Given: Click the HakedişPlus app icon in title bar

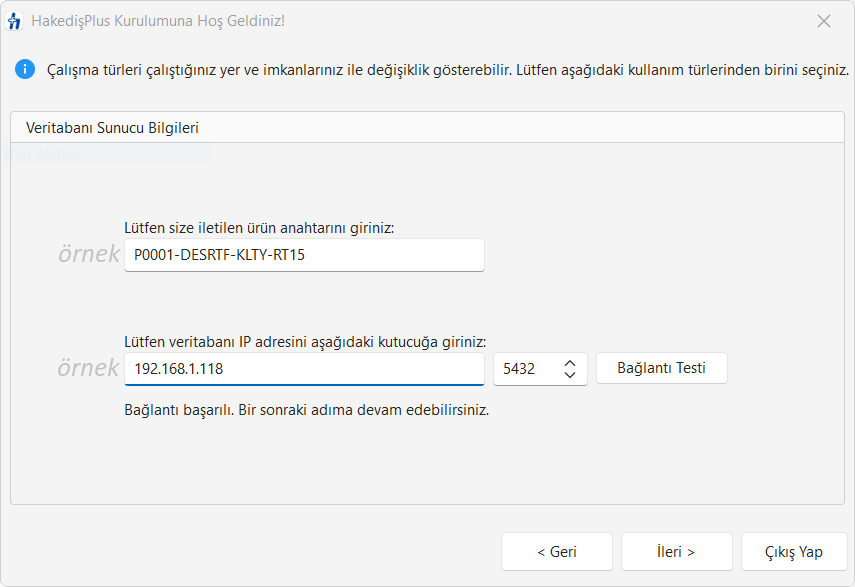Looking at the screenshot, I should (x=15, y=21).
